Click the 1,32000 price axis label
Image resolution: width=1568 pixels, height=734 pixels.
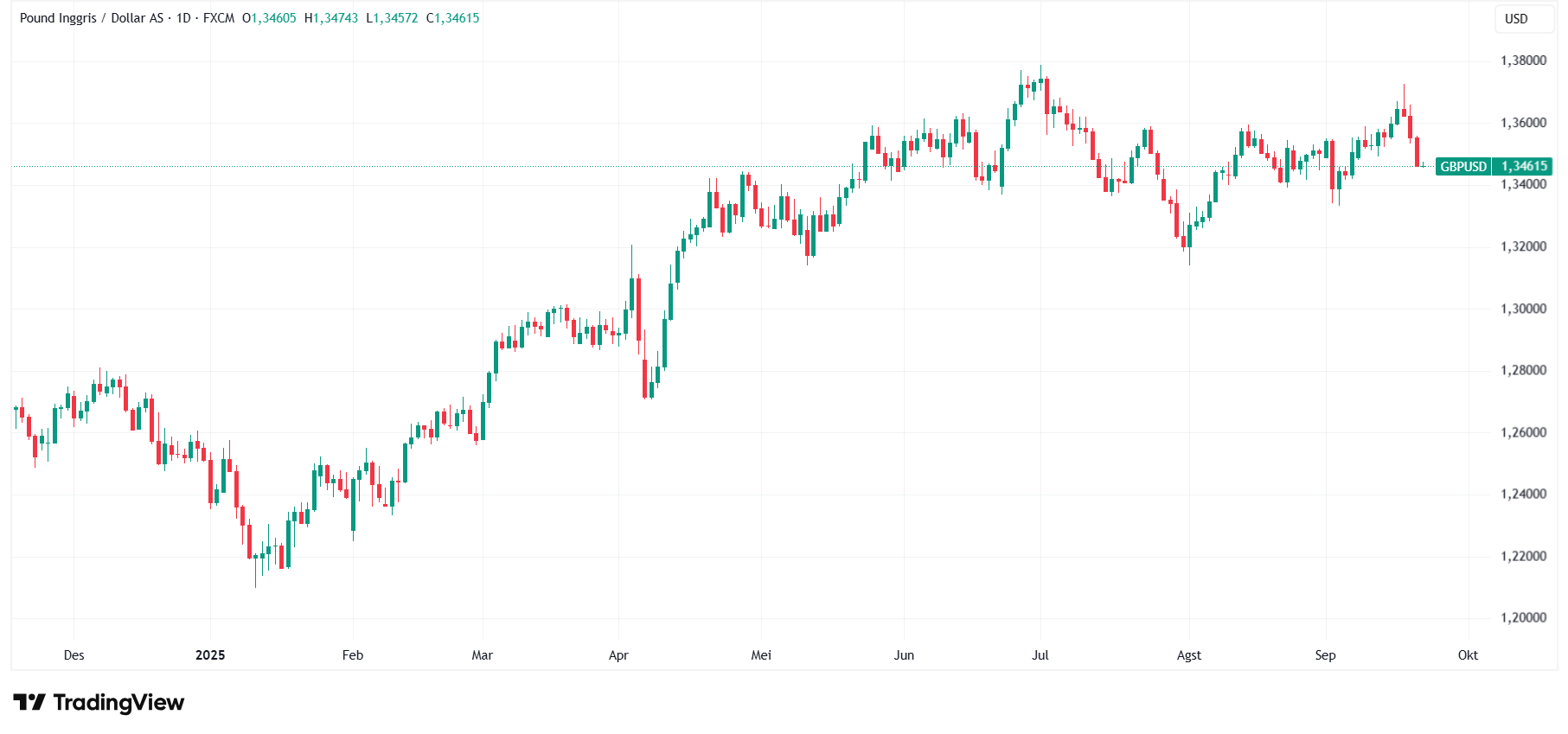(x=1524, y=246)
